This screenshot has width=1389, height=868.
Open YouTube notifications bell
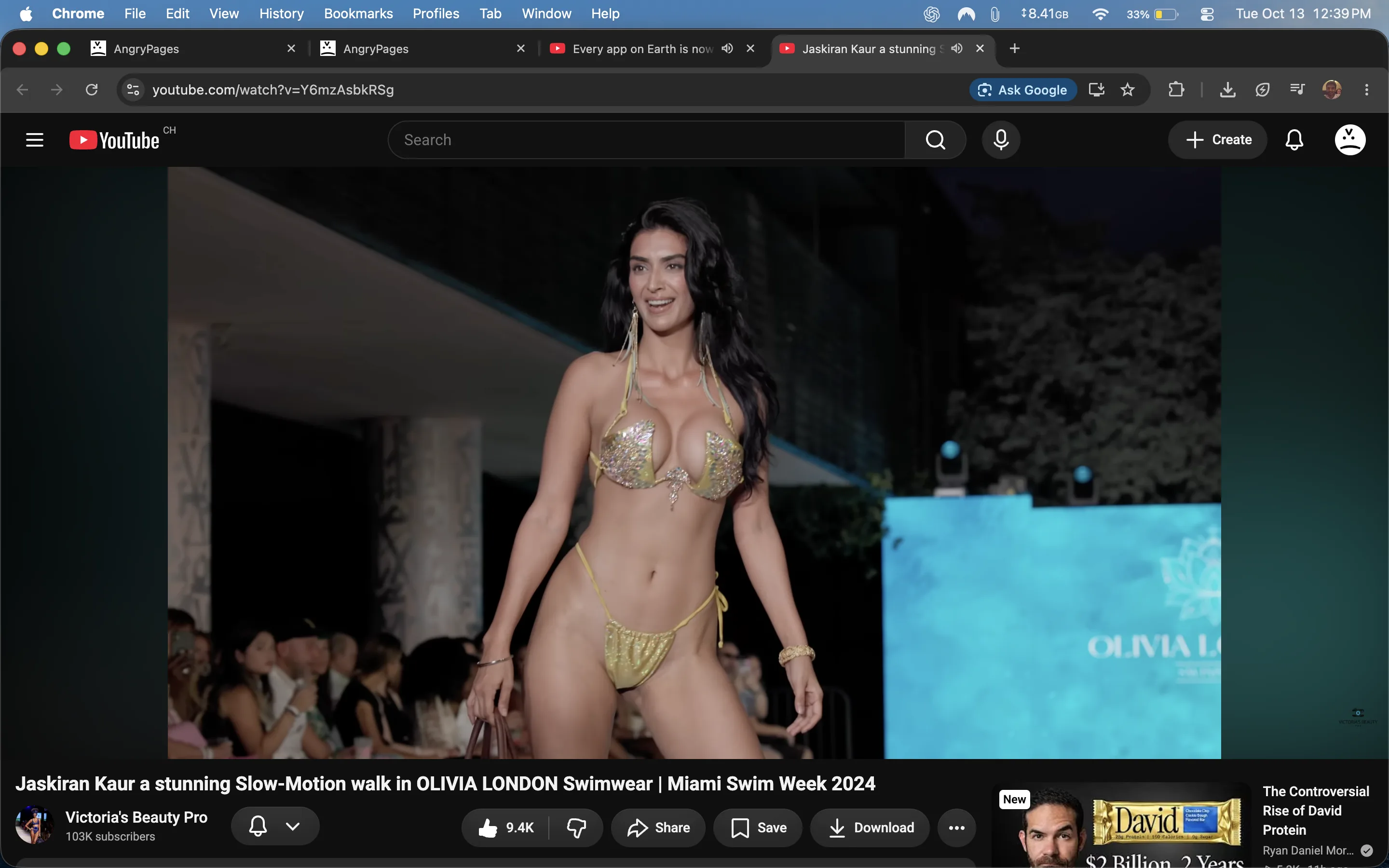(1294, 139)
